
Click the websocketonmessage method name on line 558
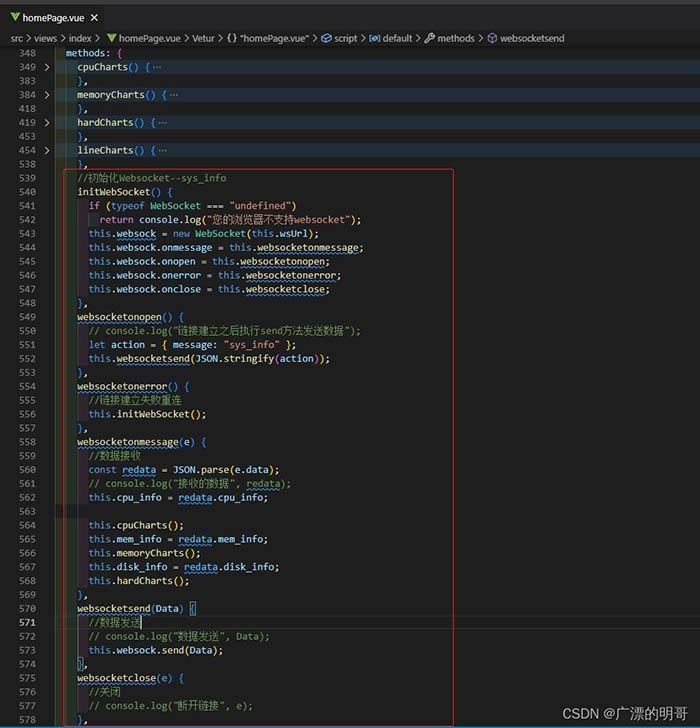pos(126,442)
